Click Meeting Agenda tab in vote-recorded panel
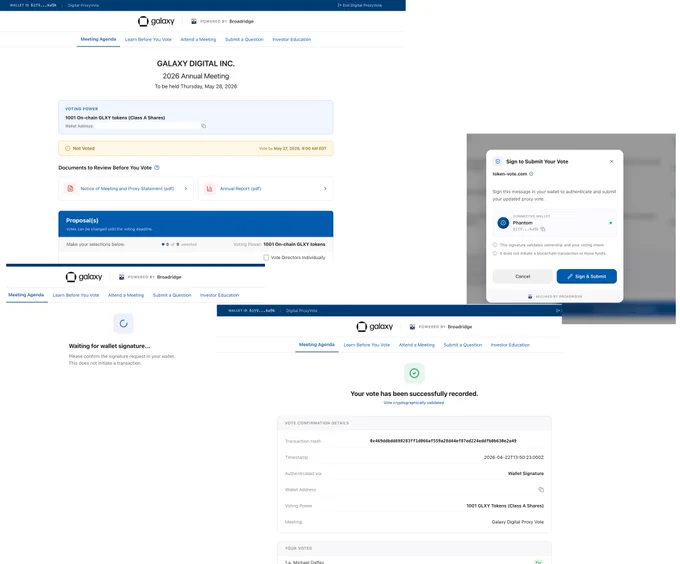 click(x=317, y=345)
